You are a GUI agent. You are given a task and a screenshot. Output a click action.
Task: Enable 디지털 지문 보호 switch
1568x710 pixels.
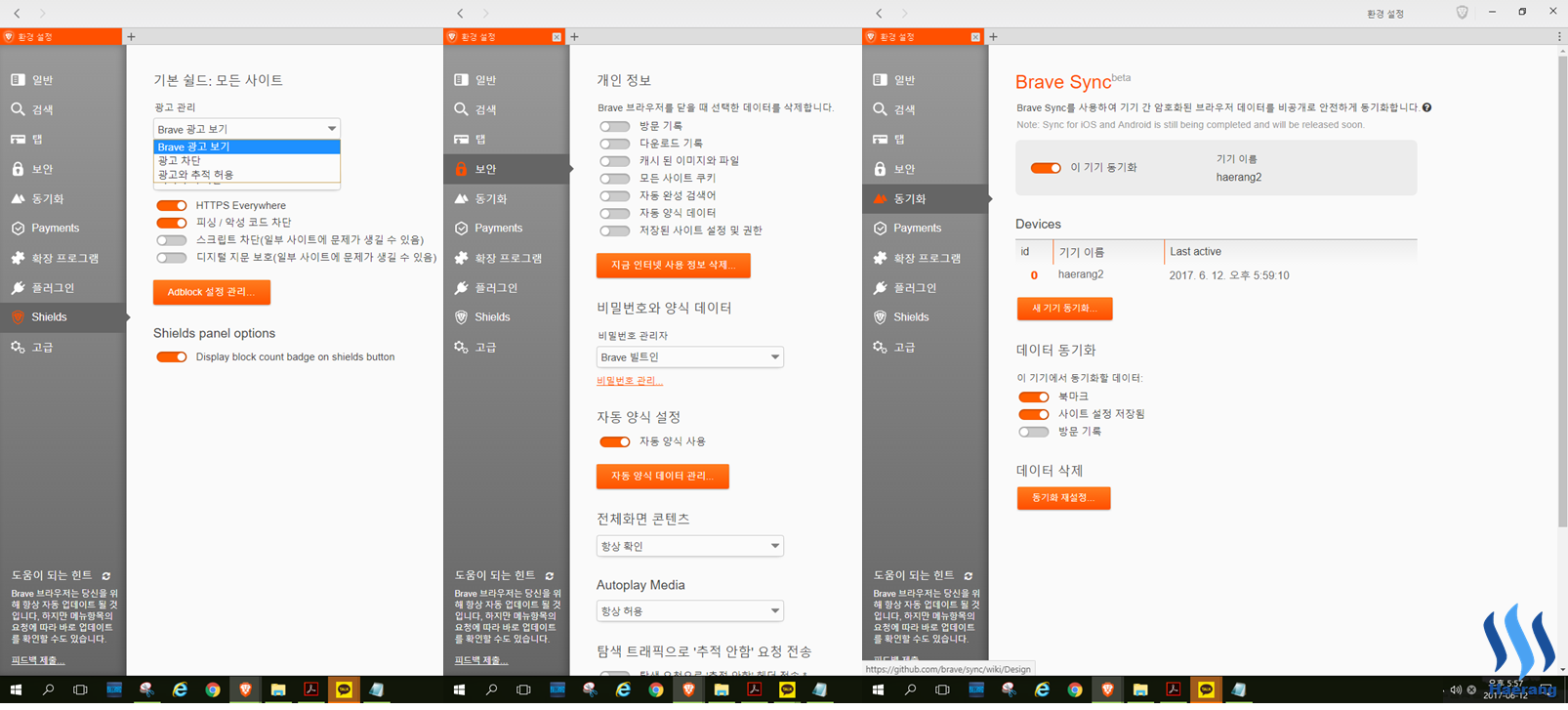[172, 258]
